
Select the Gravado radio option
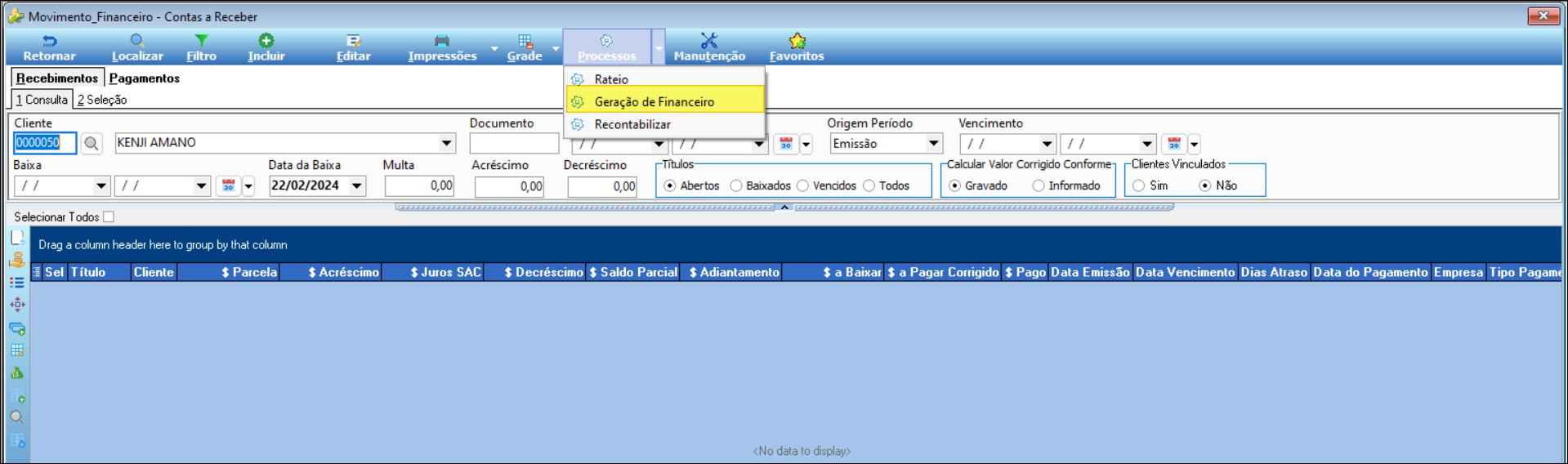point(954,185)
